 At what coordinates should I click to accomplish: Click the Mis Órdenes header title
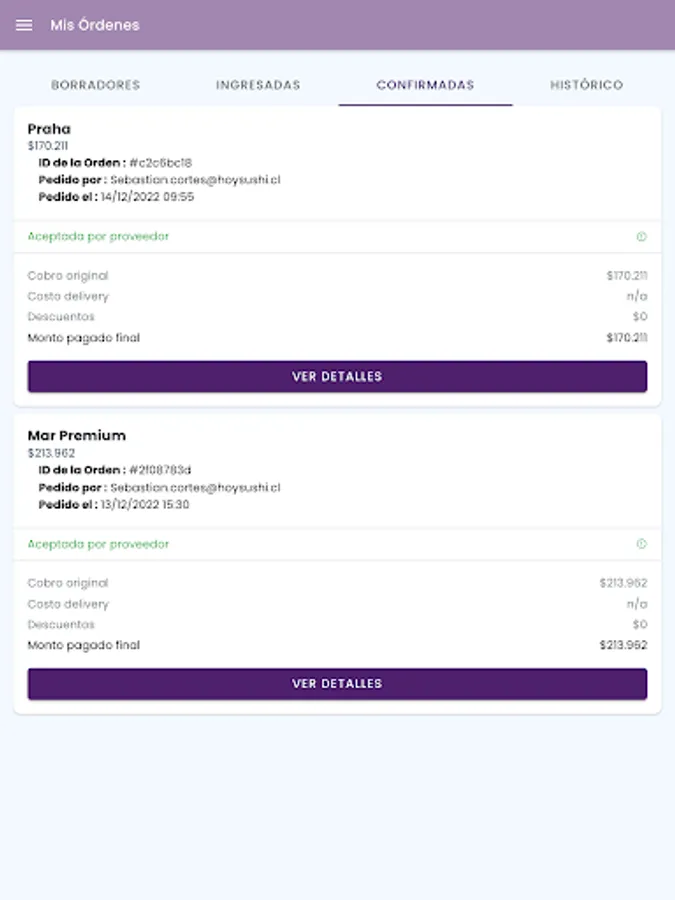click(95, 25)
